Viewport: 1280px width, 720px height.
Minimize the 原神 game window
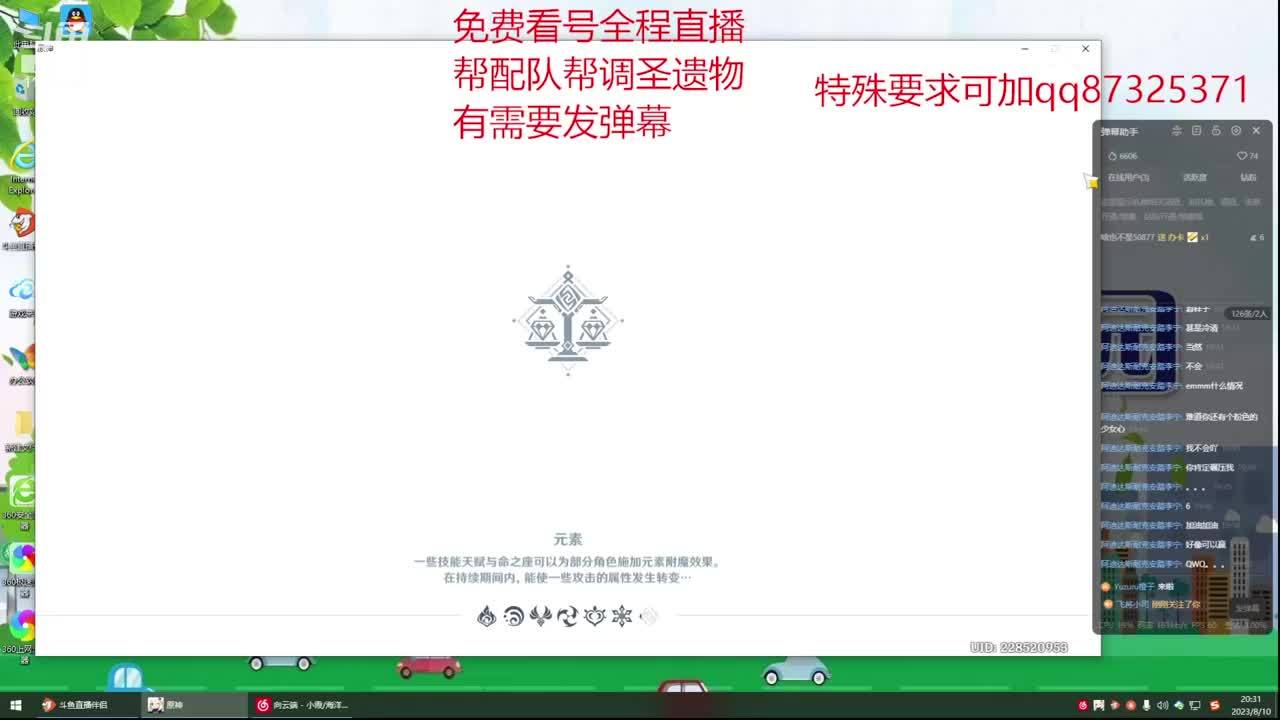pyautogui.click(x=1024, y=49)
